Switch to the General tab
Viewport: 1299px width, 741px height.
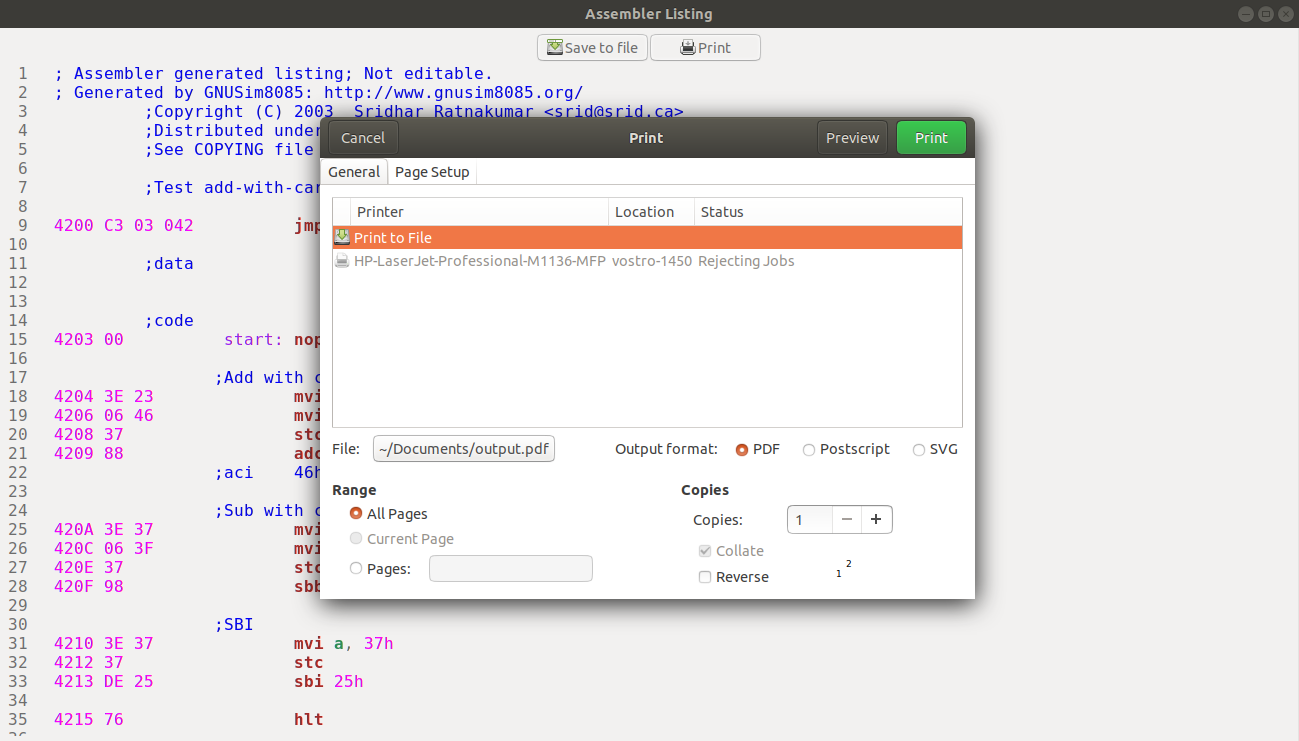click(354, 172)
